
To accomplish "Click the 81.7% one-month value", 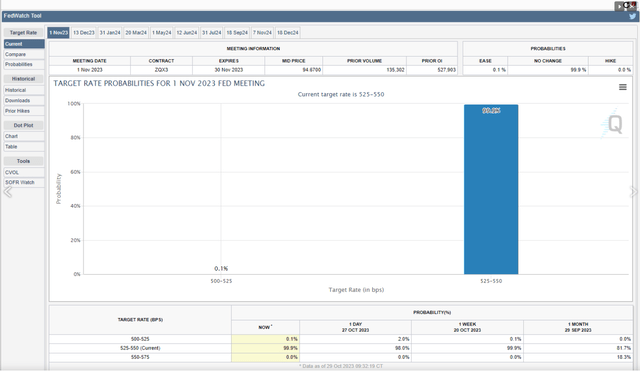I will [624, 348].
